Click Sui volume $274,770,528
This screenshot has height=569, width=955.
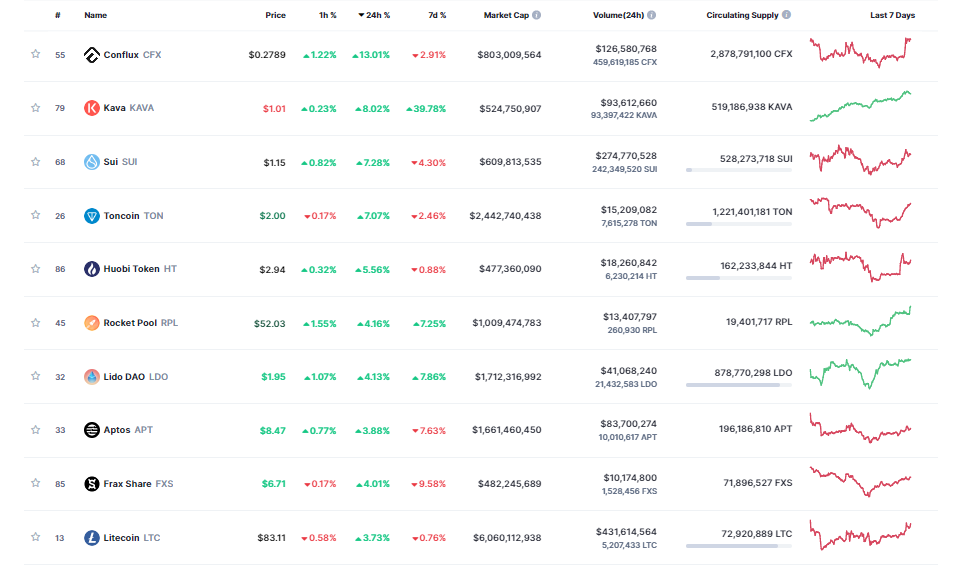626,156
